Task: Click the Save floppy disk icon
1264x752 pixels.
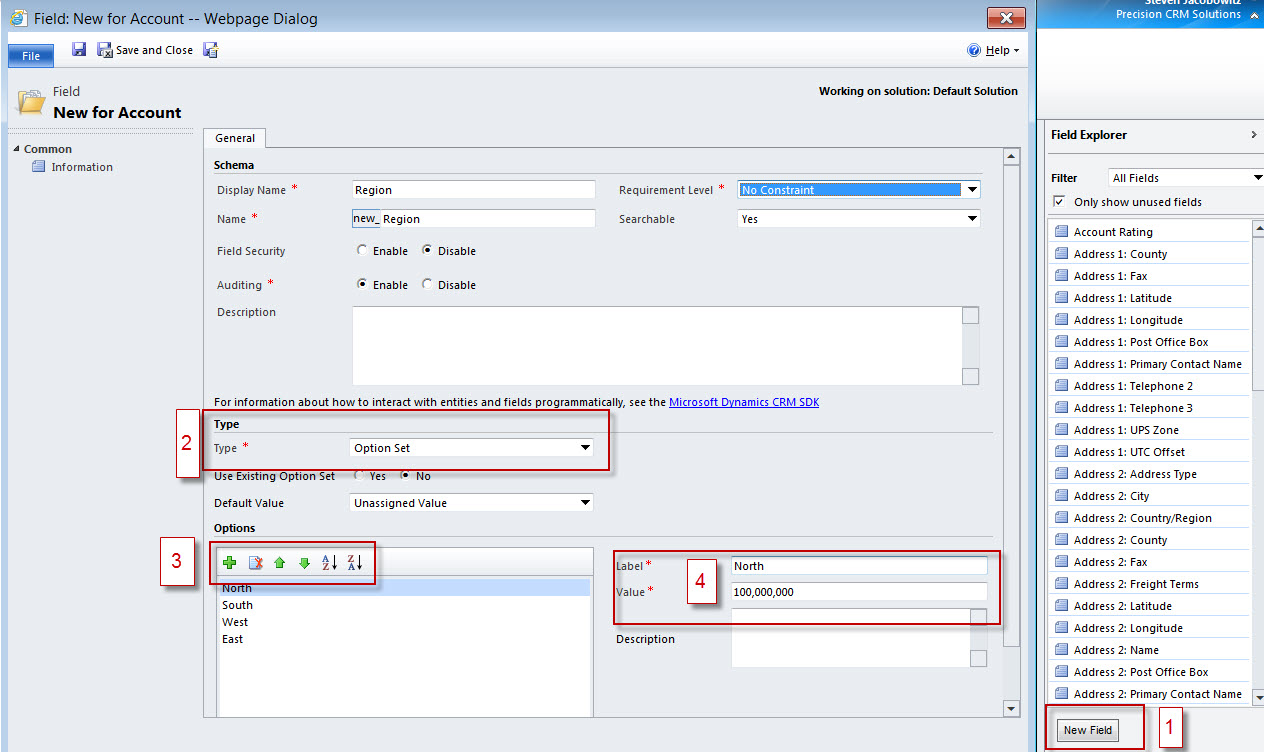Action: pyautogui.click(x=79, y=49)
